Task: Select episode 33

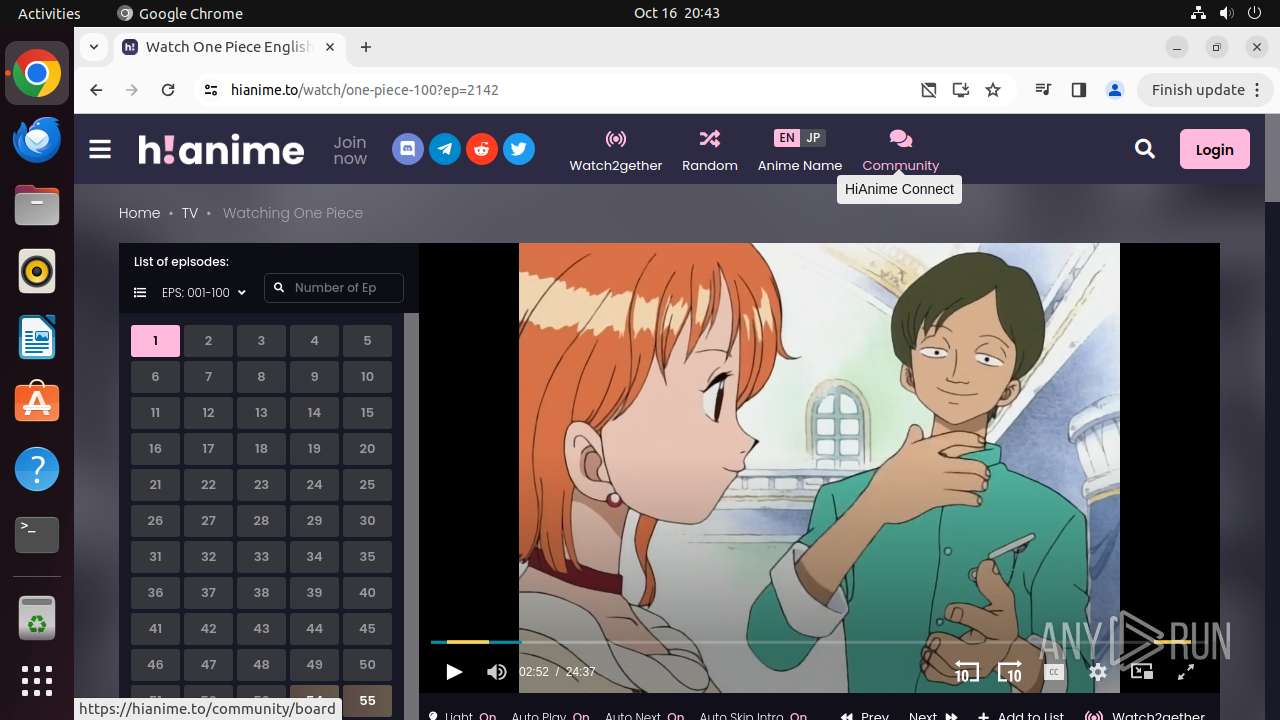Action: click(x=261, y=557)
